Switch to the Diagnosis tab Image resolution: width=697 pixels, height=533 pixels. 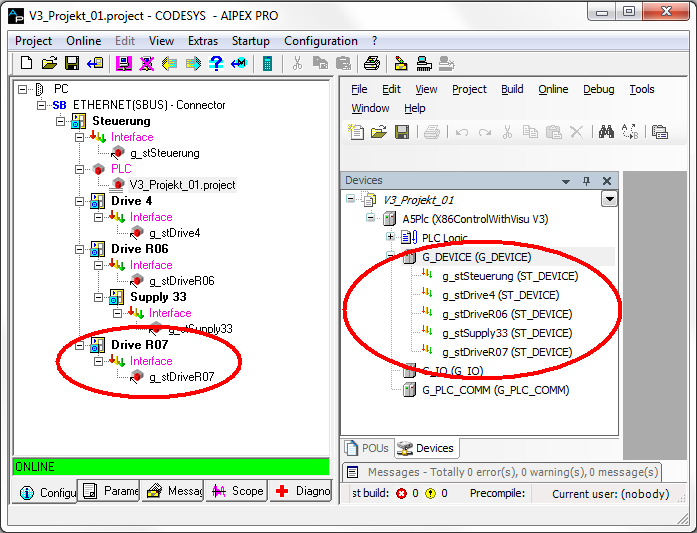tap(301, 491)
